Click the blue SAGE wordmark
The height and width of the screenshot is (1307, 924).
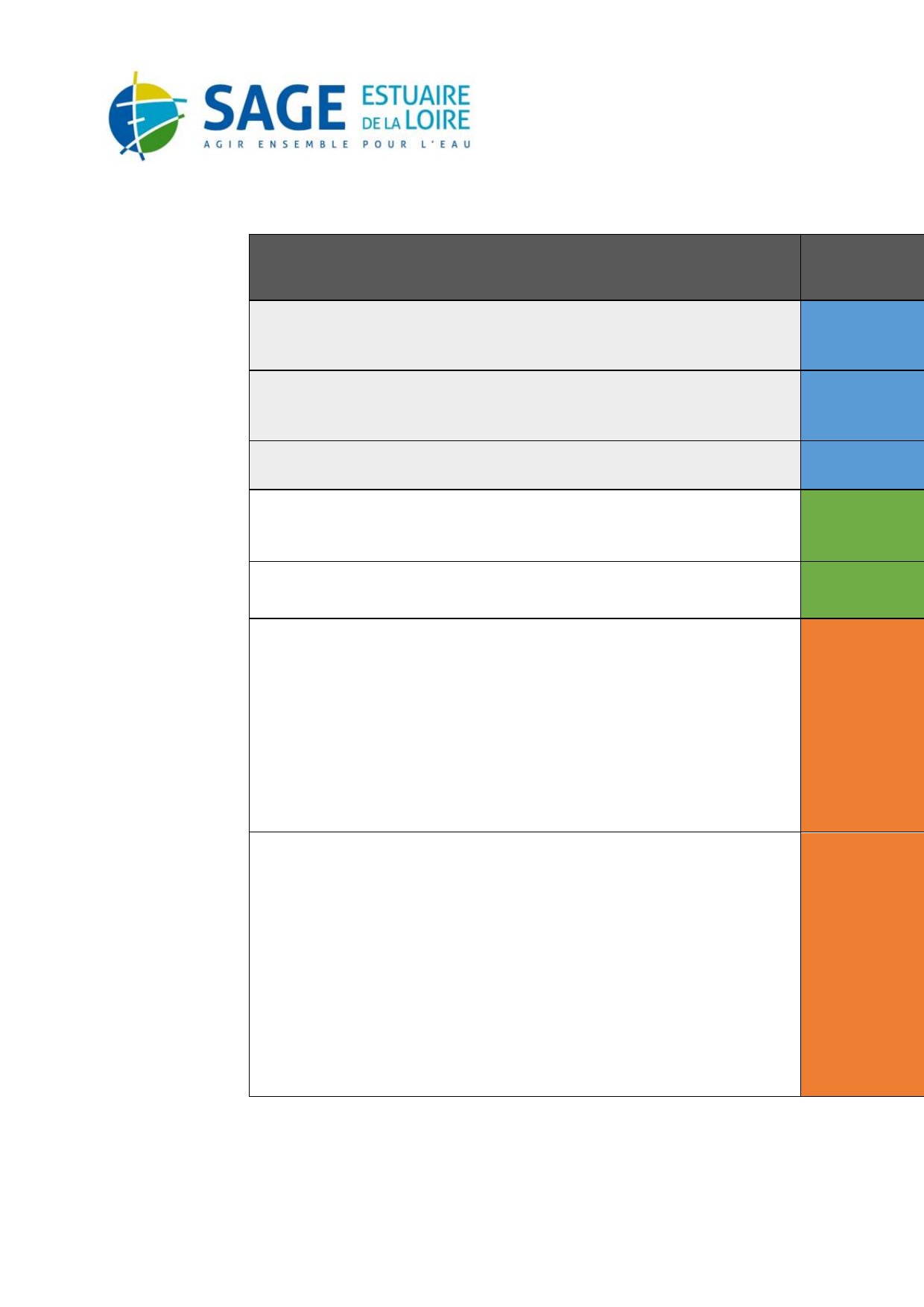273,107
